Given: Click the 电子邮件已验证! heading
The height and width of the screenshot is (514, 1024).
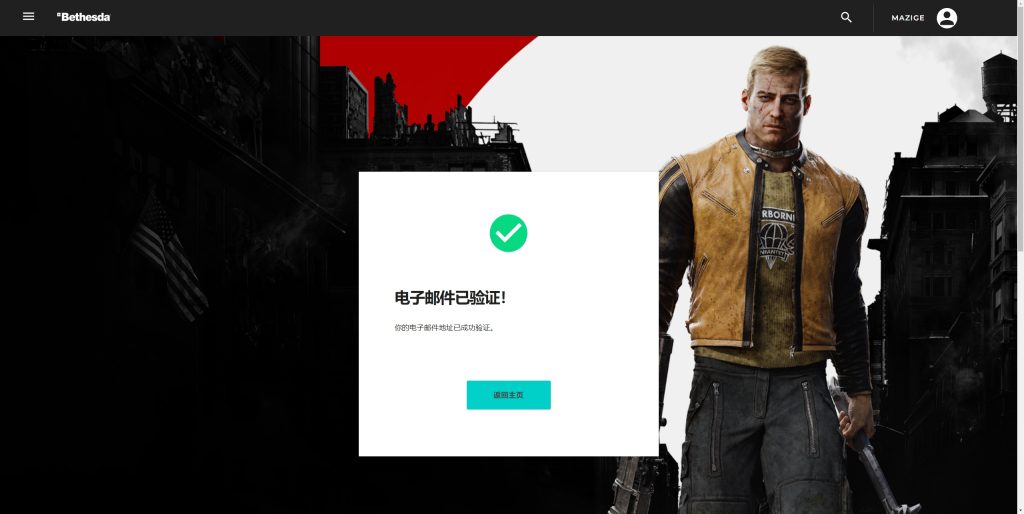Looking at the screenshot, I should [x=450, y=298].
